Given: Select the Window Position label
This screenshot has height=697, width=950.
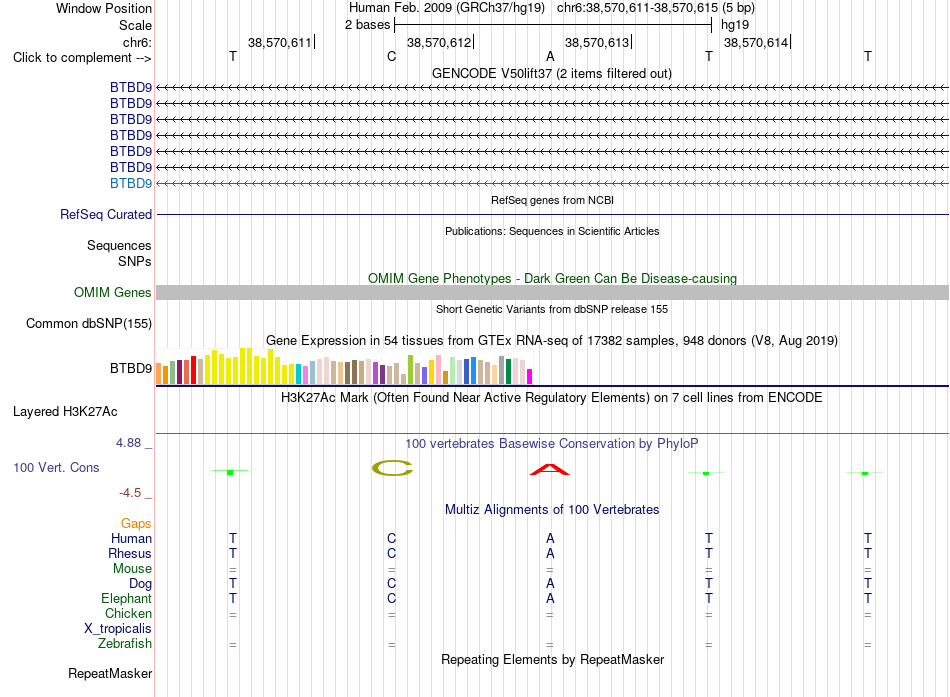Looking at the screenshot, I should 104,8.
